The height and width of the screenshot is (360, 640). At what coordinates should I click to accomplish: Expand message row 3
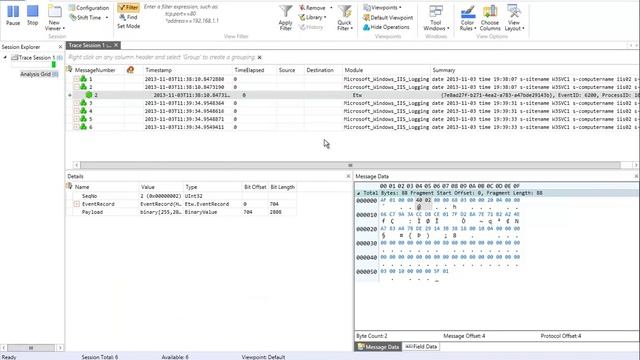tap(76, 103)
